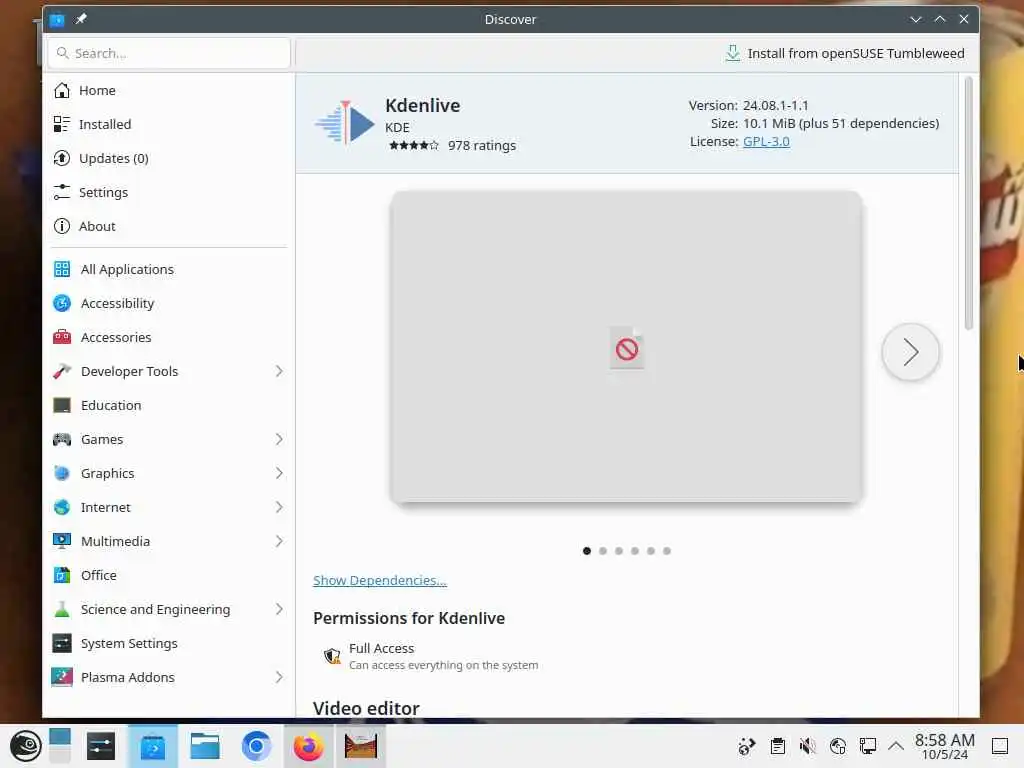This screenshot has width=1024, height=768.
Task: Click the Kdenlive screenshot preview
Action: [626, 347]
